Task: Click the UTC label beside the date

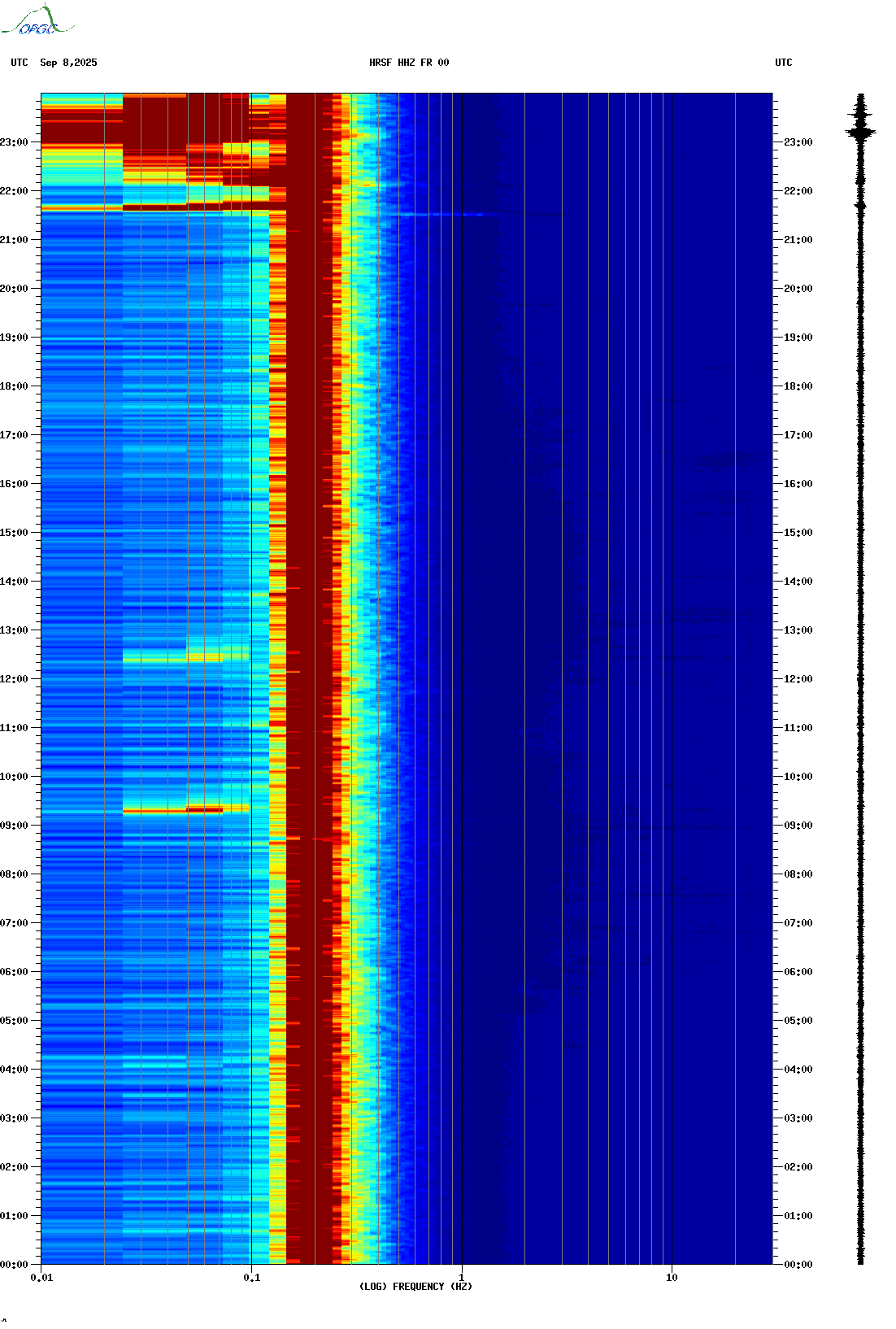Action: tap(20, 63)
